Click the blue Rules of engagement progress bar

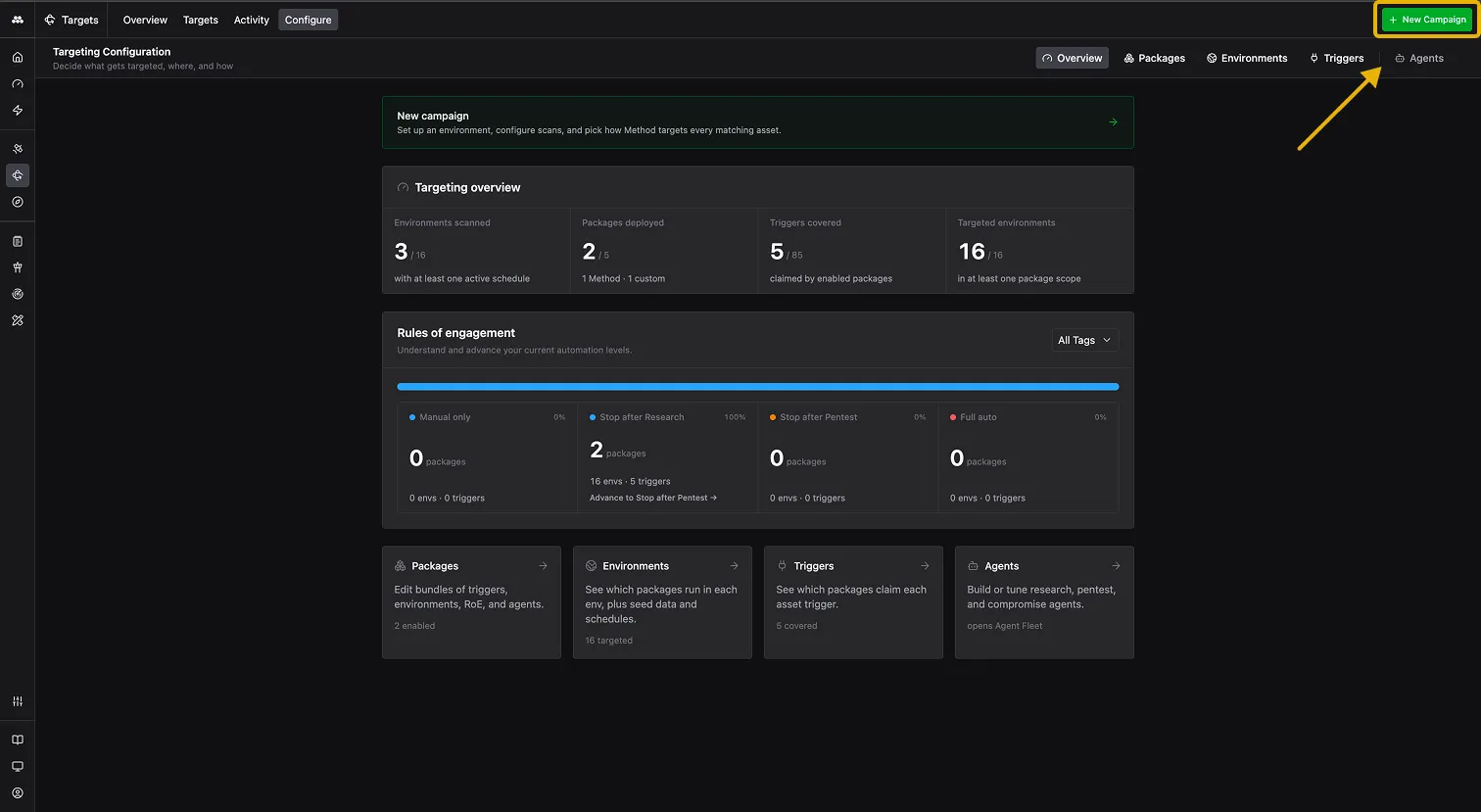tap(758, 387)
